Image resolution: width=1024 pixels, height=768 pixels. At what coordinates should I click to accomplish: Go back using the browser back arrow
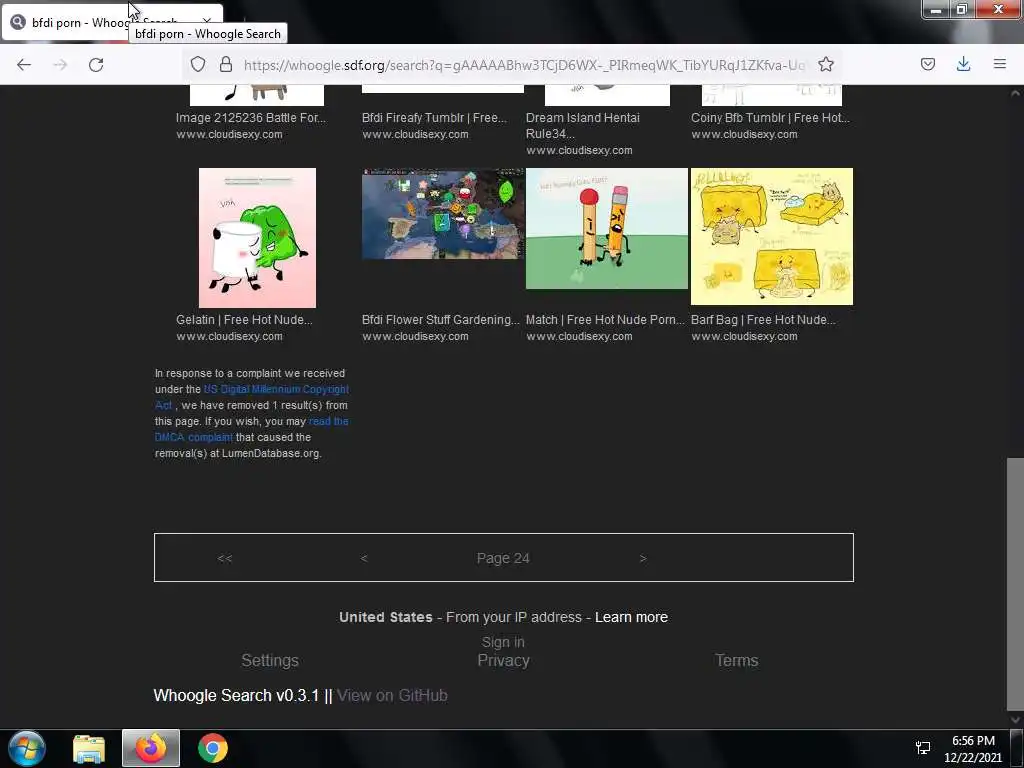click(x=24, y=64)
